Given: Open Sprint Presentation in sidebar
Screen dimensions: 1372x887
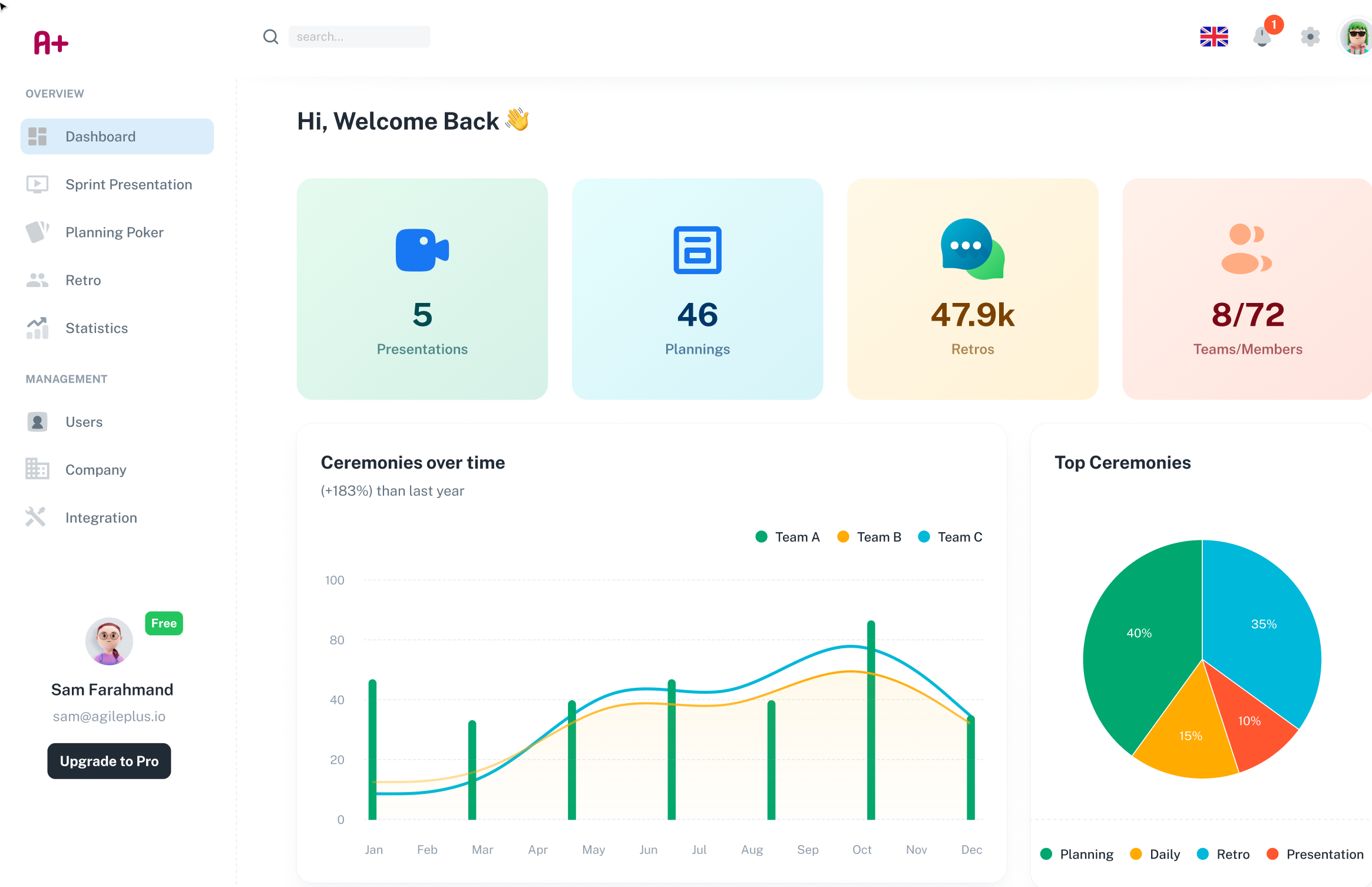Looking at the screenshot, I should click(x=128, y=184).
